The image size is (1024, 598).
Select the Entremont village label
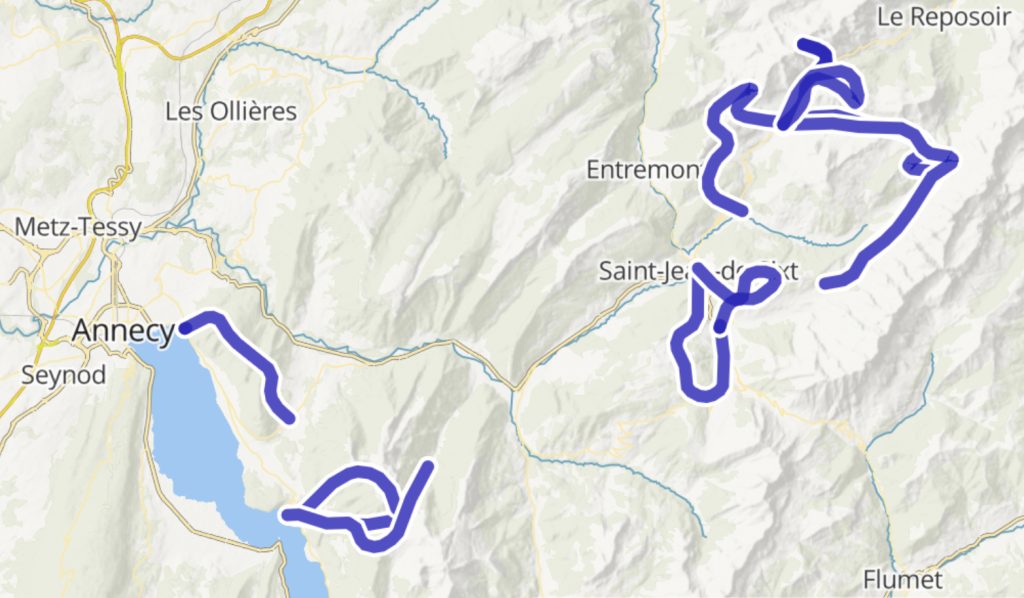(x=643, y=170)
